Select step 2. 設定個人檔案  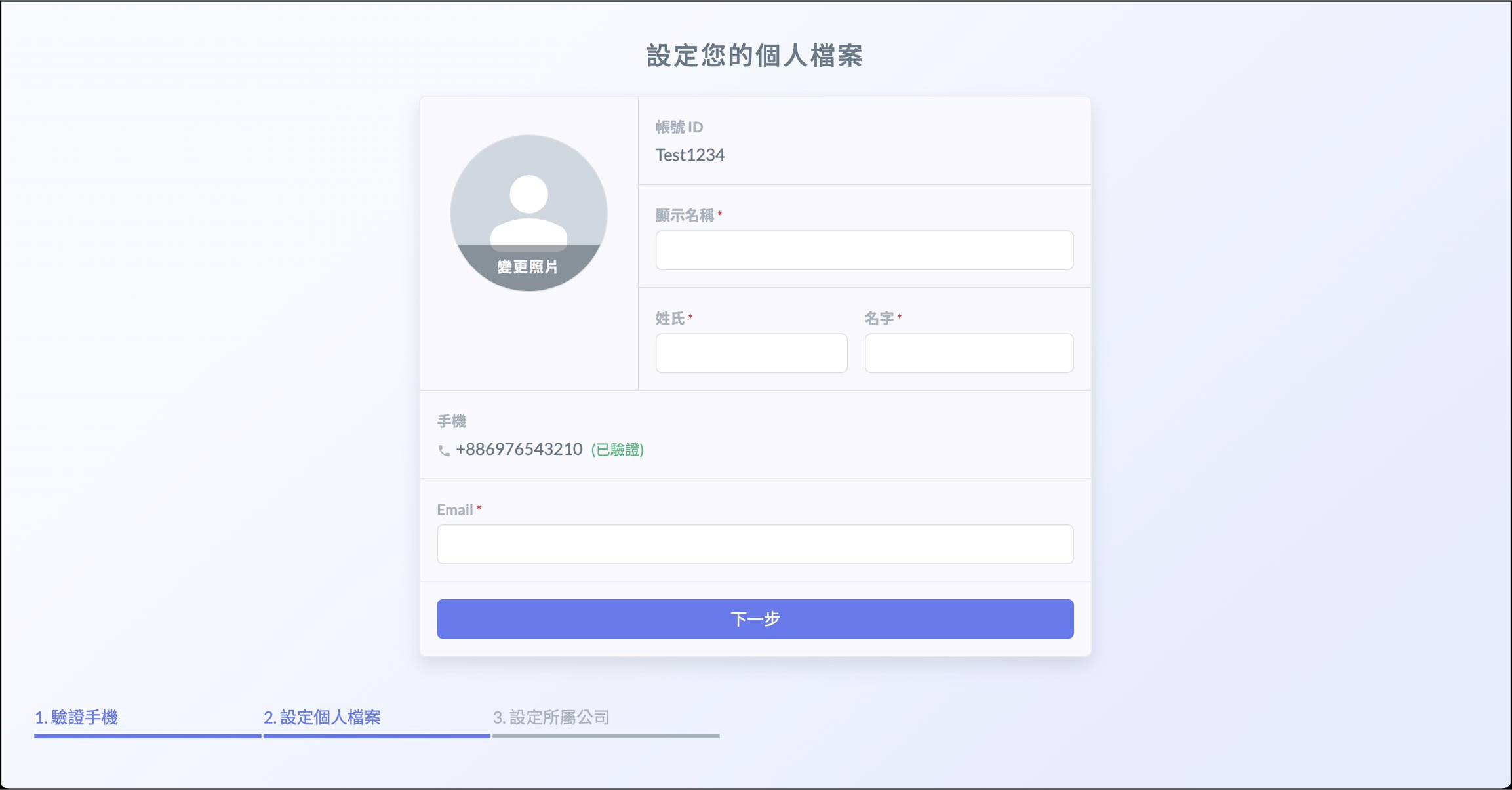point(322,717)
